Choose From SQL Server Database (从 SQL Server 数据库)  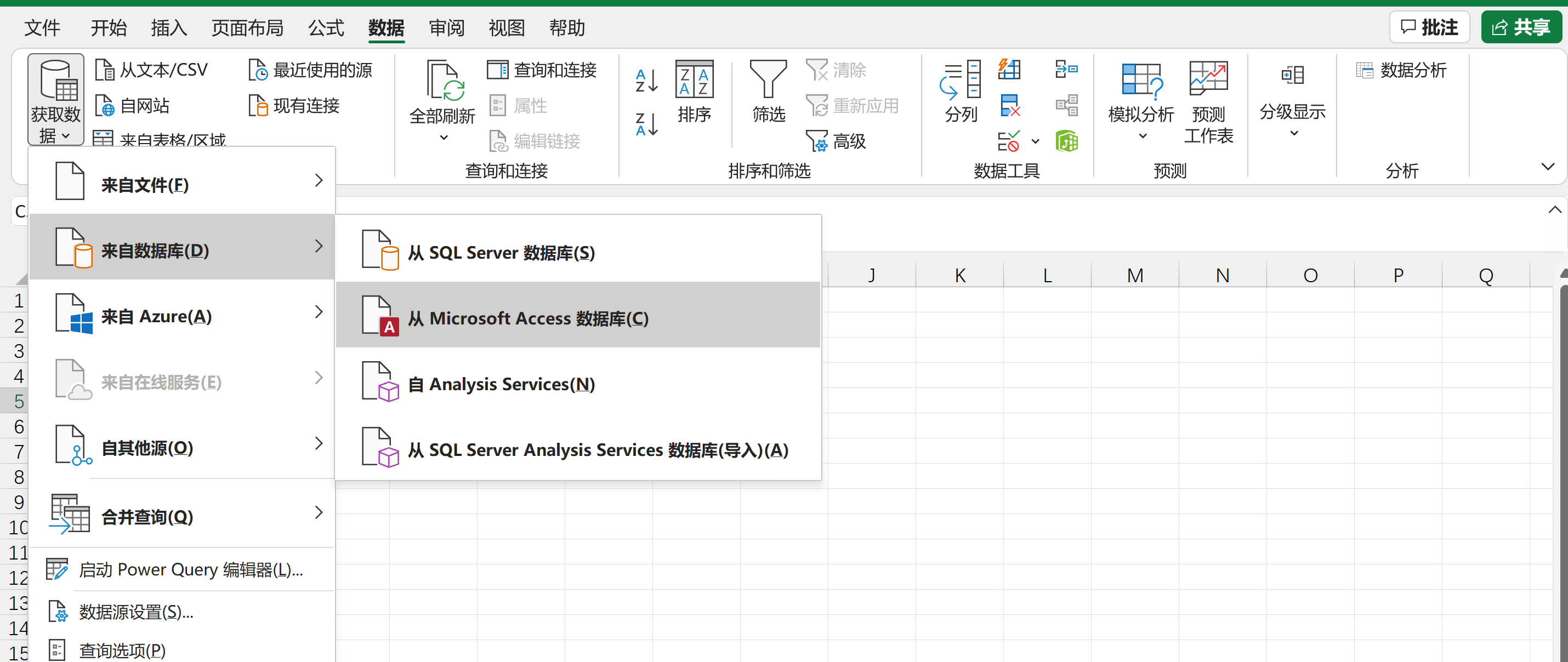[x=578, y=249]
